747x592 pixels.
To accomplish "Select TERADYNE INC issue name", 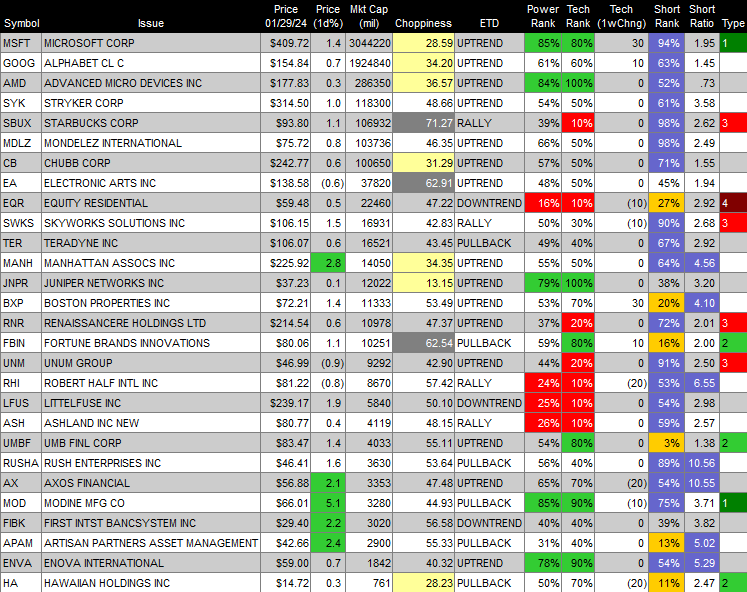I will click(x=81, y=243).
